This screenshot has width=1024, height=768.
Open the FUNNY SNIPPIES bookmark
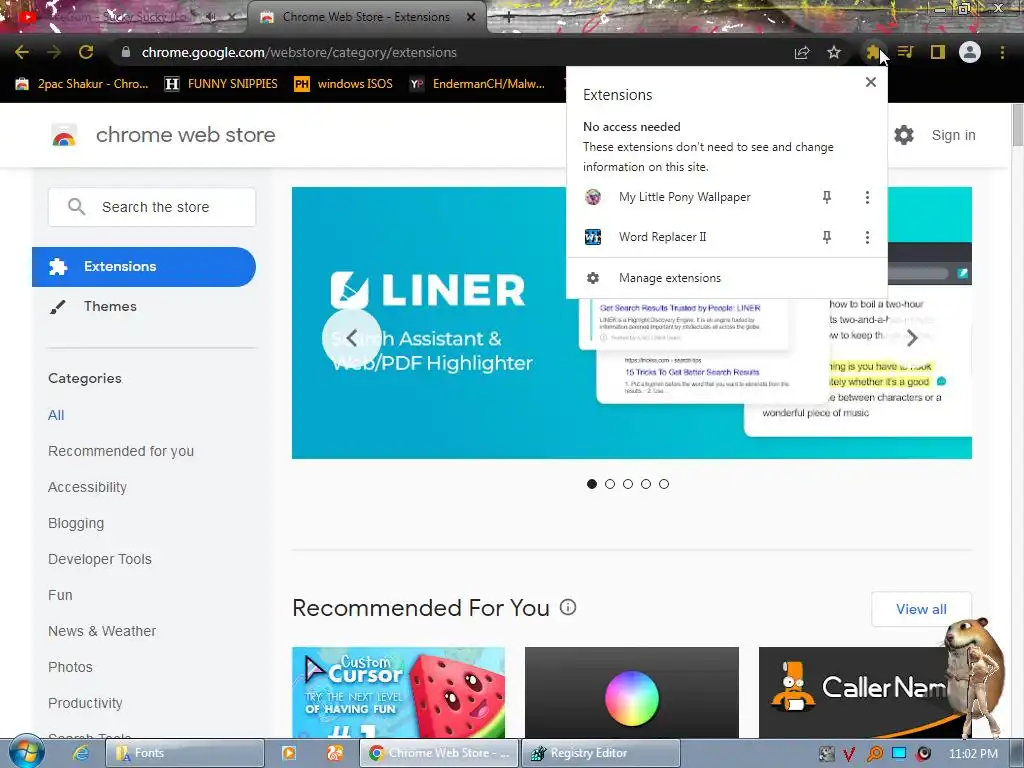click(x=221, y=84)
